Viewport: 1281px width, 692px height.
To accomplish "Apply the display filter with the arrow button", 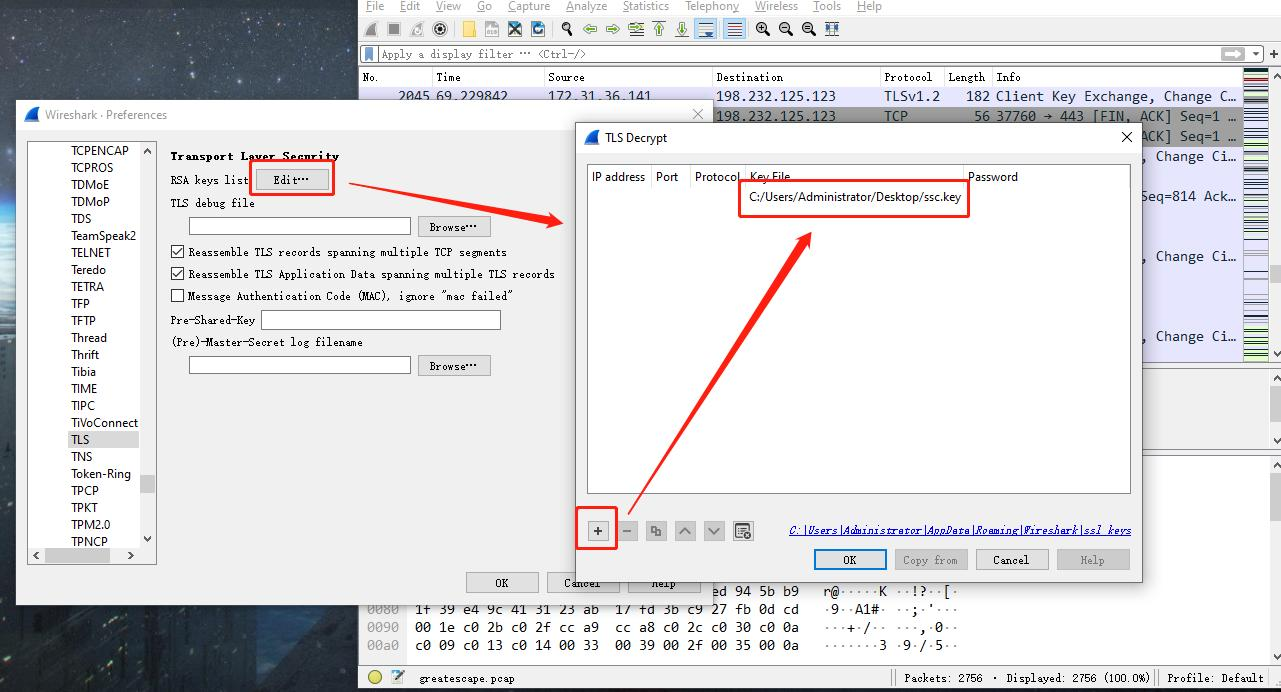I will pos(1233,54).
